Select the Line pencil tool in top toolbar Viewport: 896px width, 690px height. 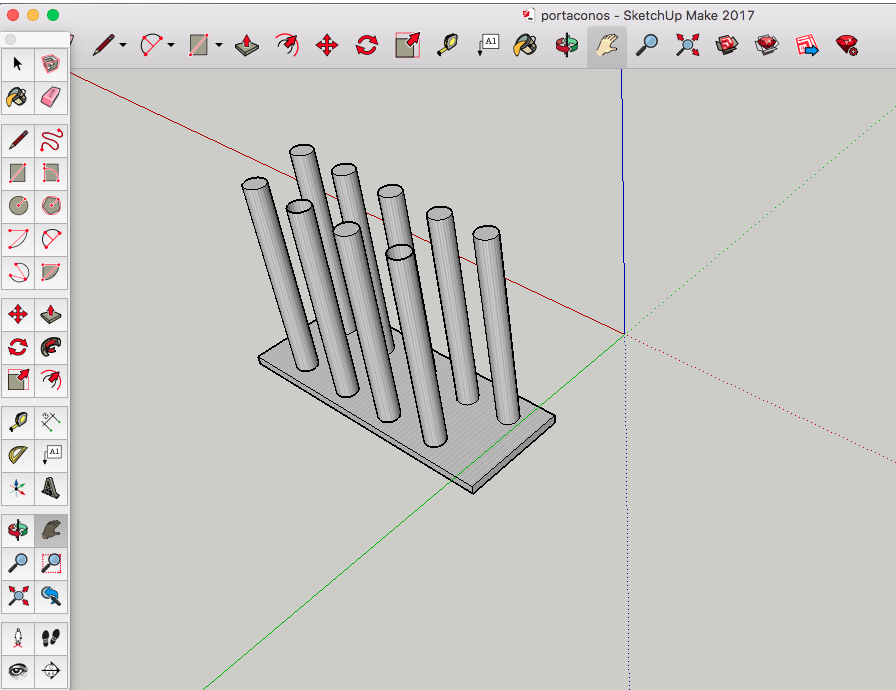click(x=104, y=45)
